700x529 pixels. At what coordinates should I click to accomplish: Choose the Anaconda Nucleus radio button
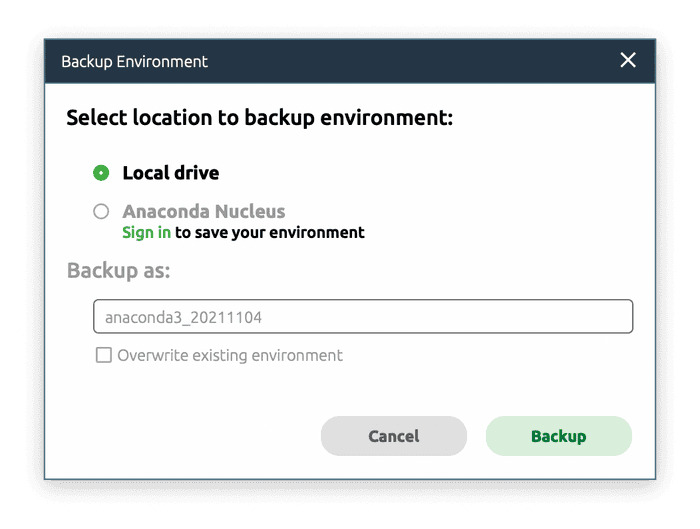(x=101, y=212)
